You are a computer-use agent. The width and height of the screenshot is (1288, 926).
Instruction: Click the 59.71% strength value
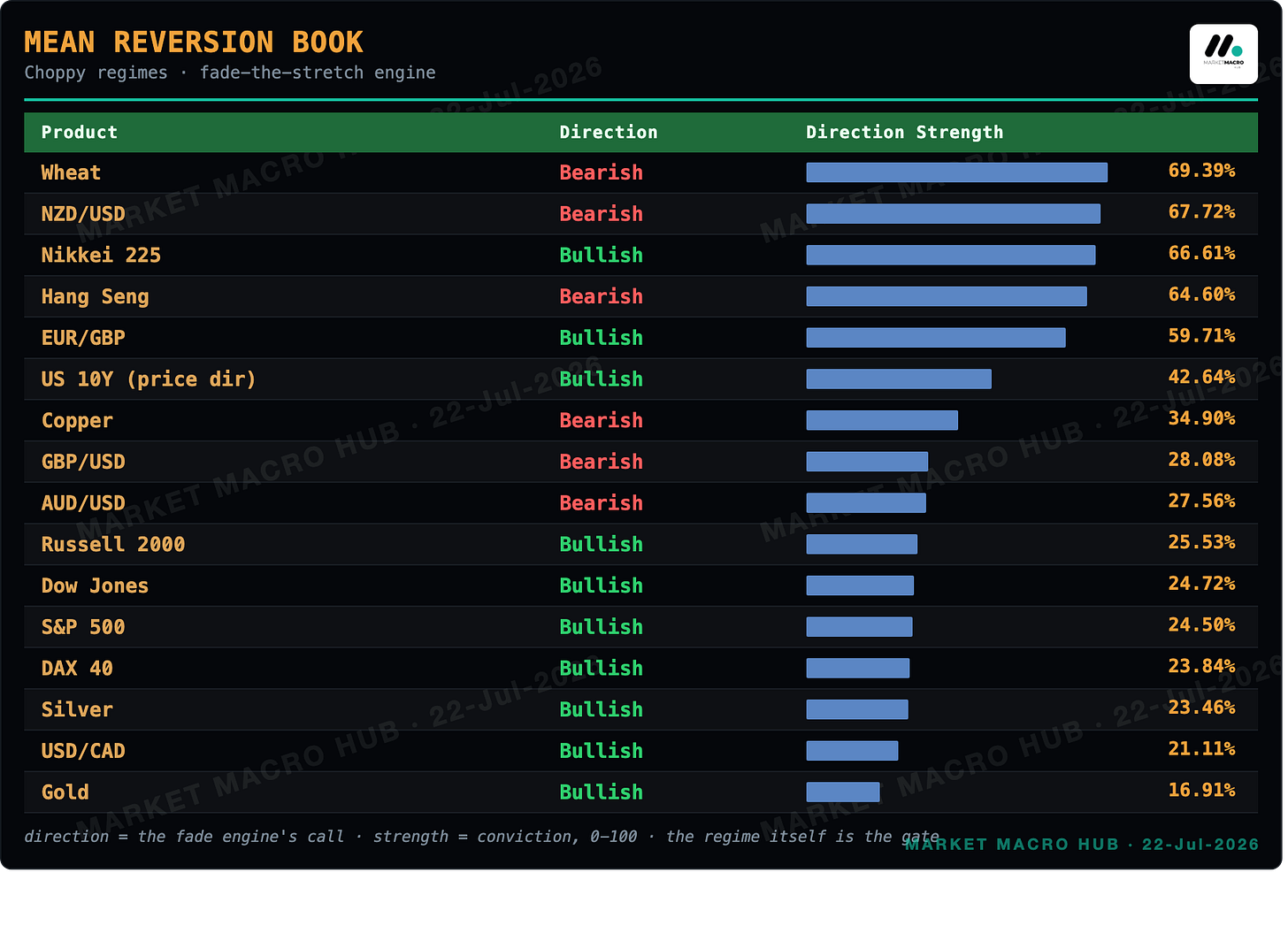coord(1201,336)
